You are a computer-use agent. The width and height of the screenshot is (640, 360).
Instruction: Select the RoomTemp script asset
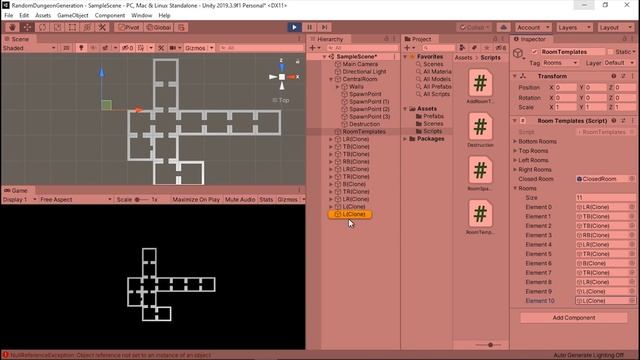point(480,217)
